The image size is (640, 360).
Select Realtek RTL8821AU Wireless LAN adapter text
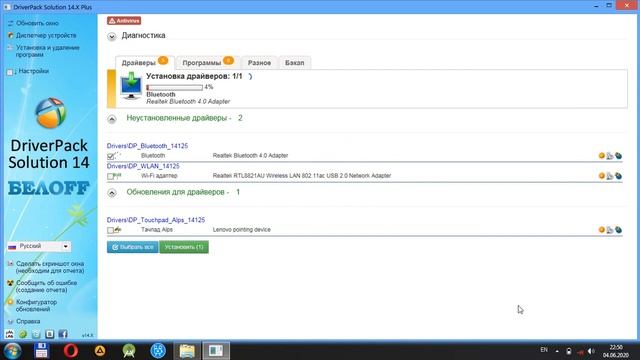[302, 176]
